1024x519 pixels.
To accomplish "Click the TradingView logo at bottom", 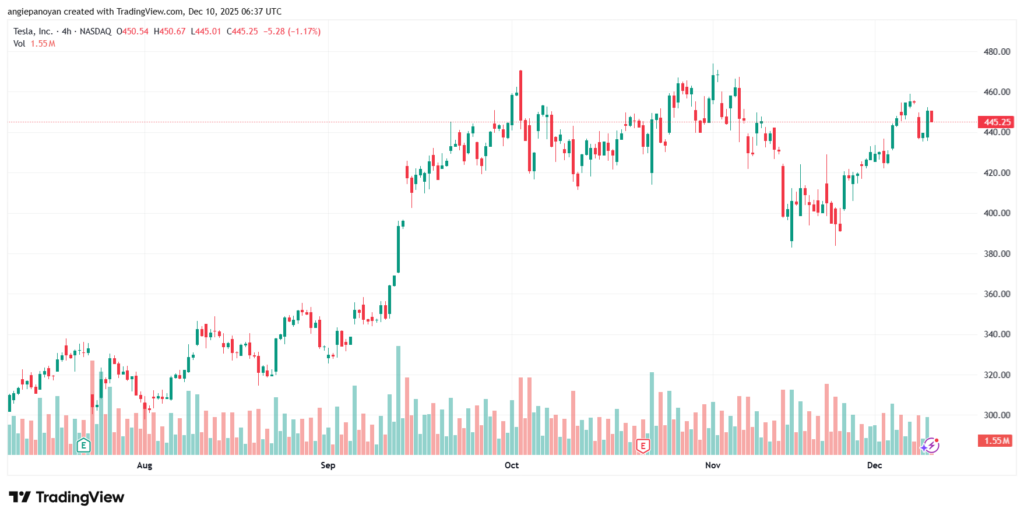I will tap(67, 497).
